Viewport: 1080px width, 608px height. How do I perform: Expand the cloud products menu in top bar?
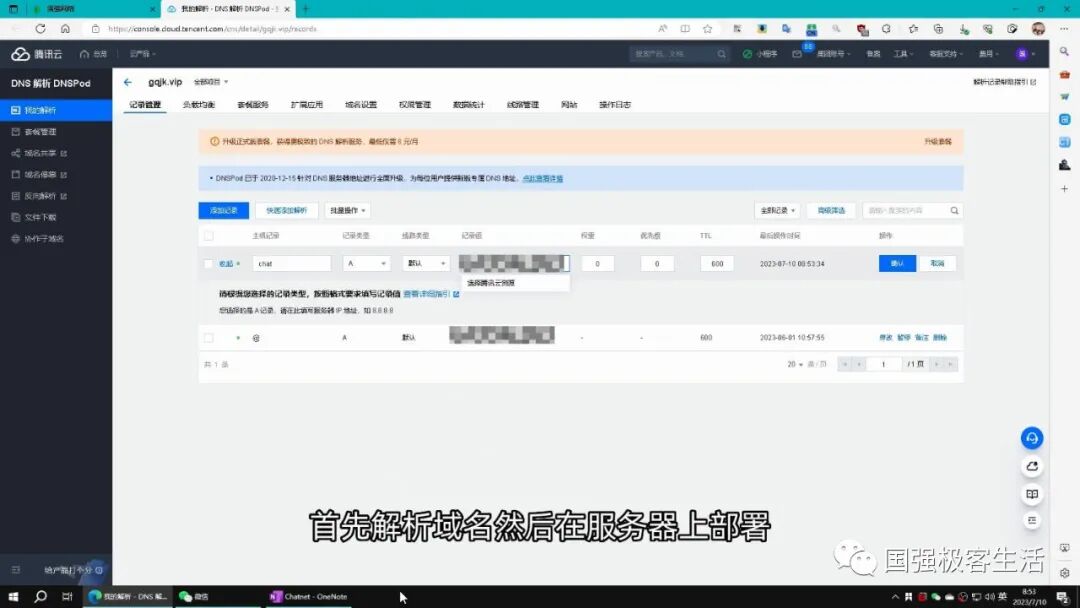[x=143, y=54]
